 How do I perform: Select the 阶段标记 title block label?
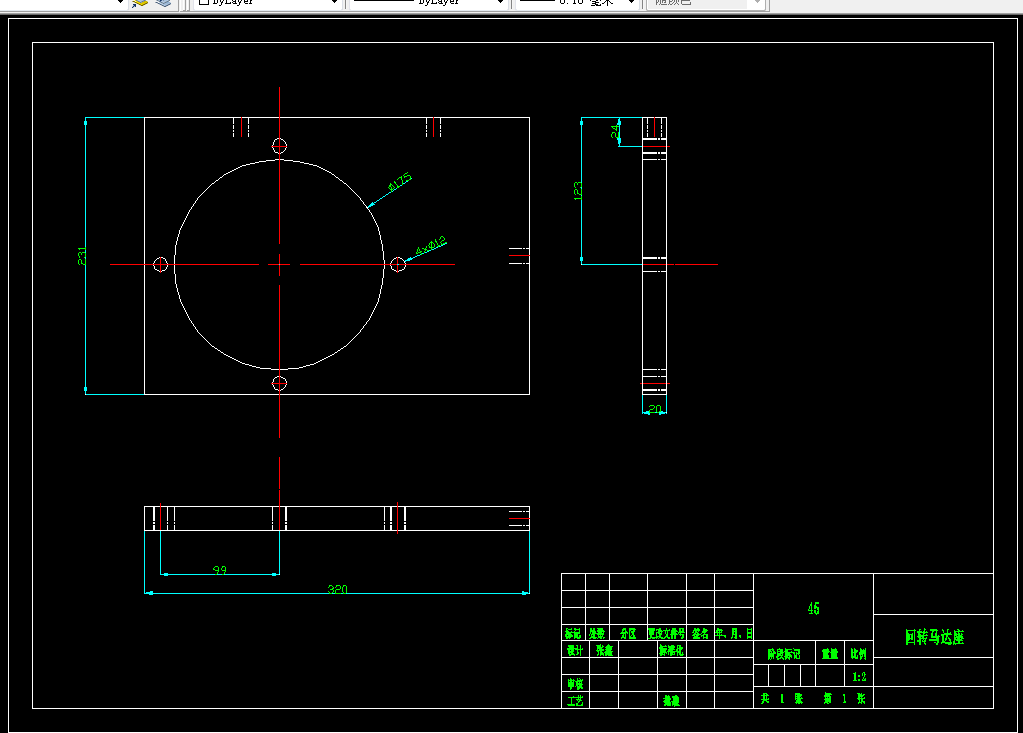(784, 654)
